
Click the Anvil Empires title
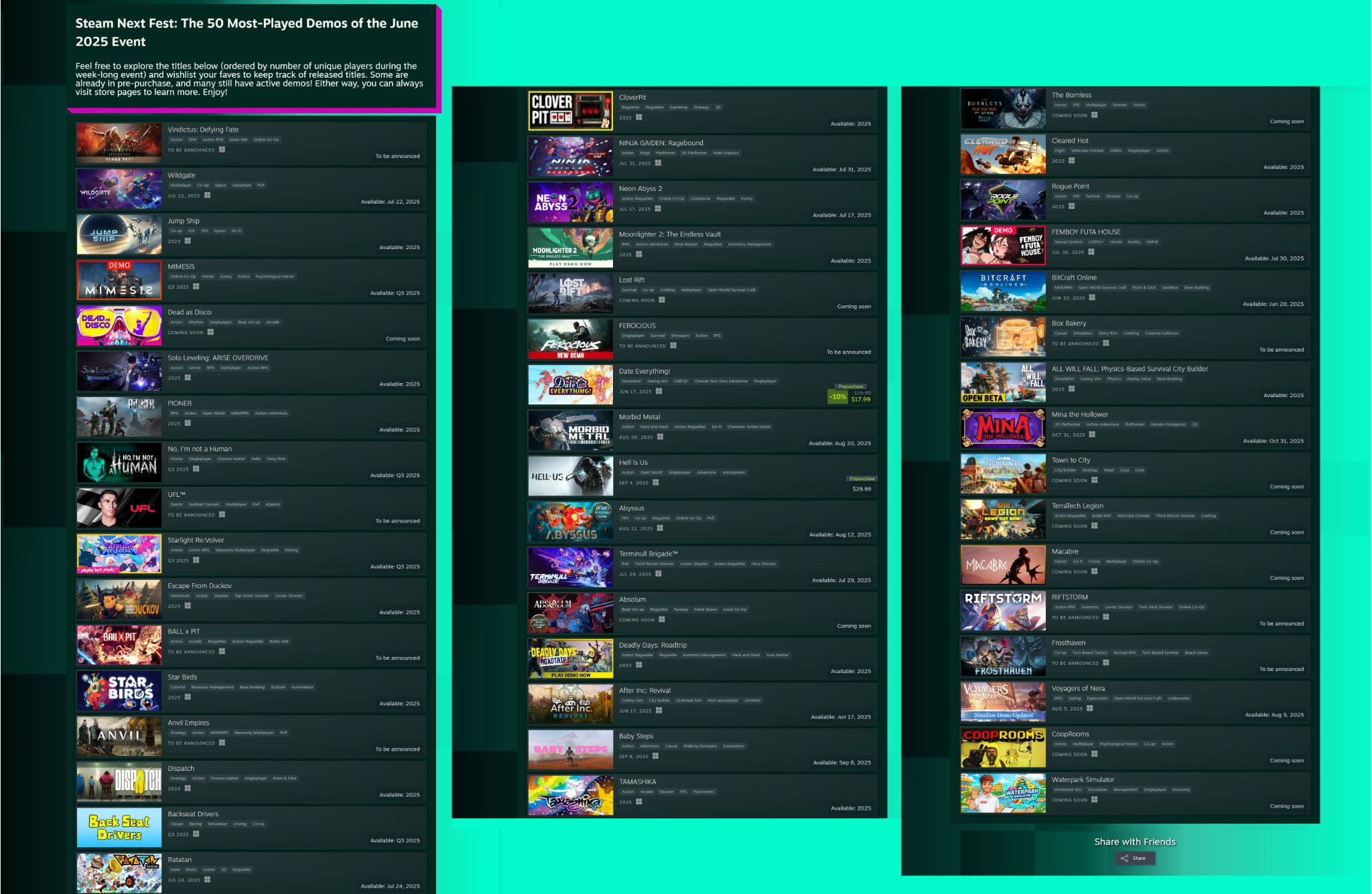click(x=188, y=723)
